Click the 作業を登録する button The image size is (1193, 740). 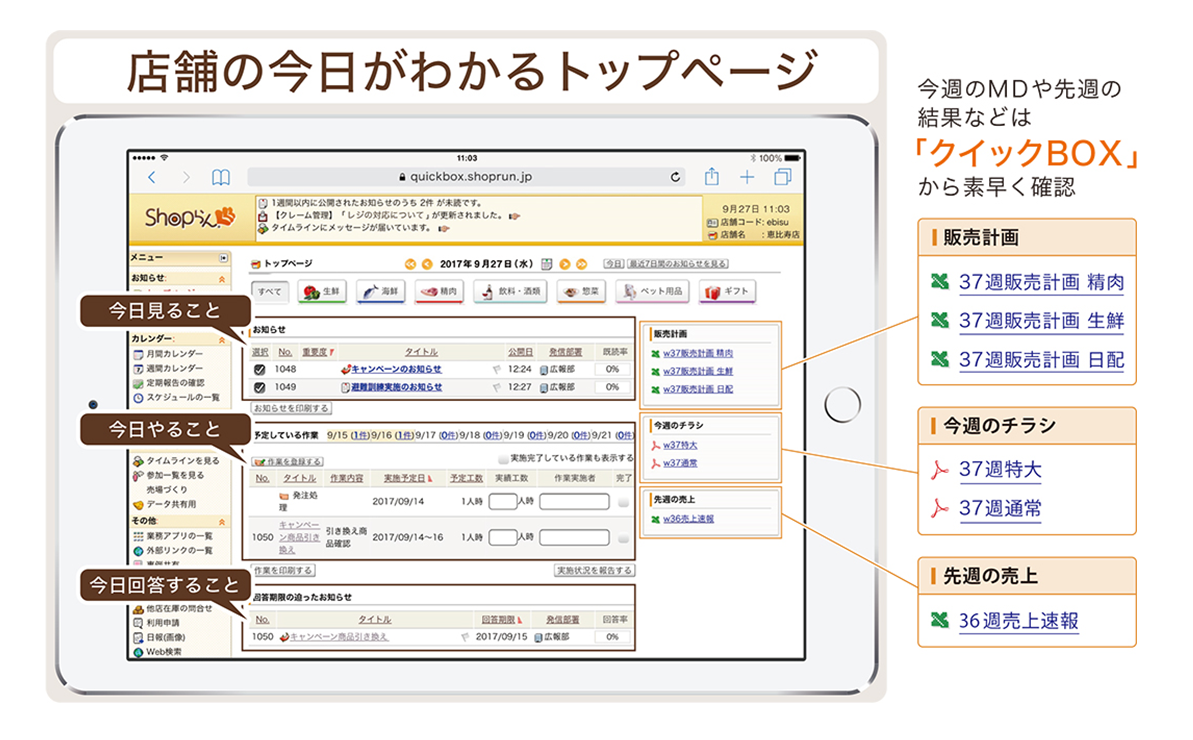288,462
